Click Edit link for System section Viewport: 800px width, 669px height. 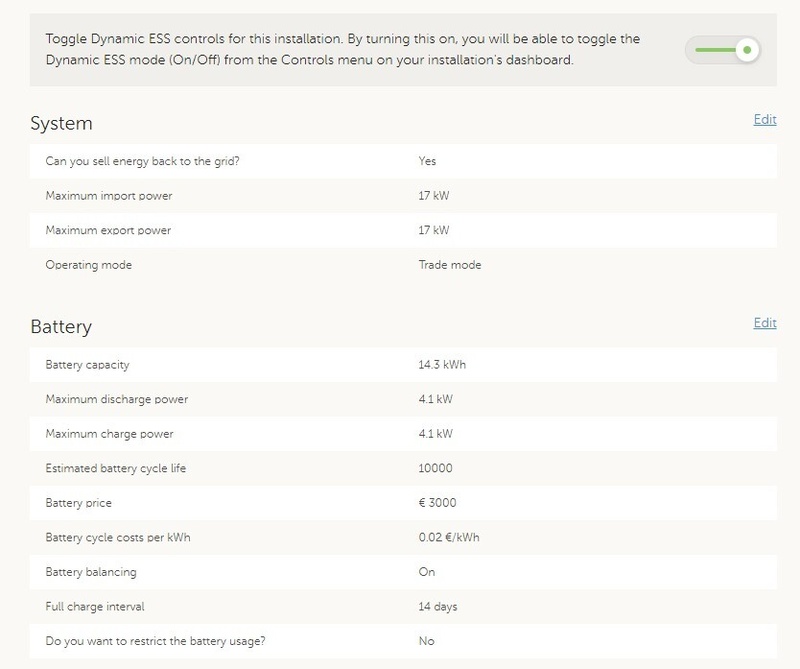pyautogui.click(x=764, y=120)
